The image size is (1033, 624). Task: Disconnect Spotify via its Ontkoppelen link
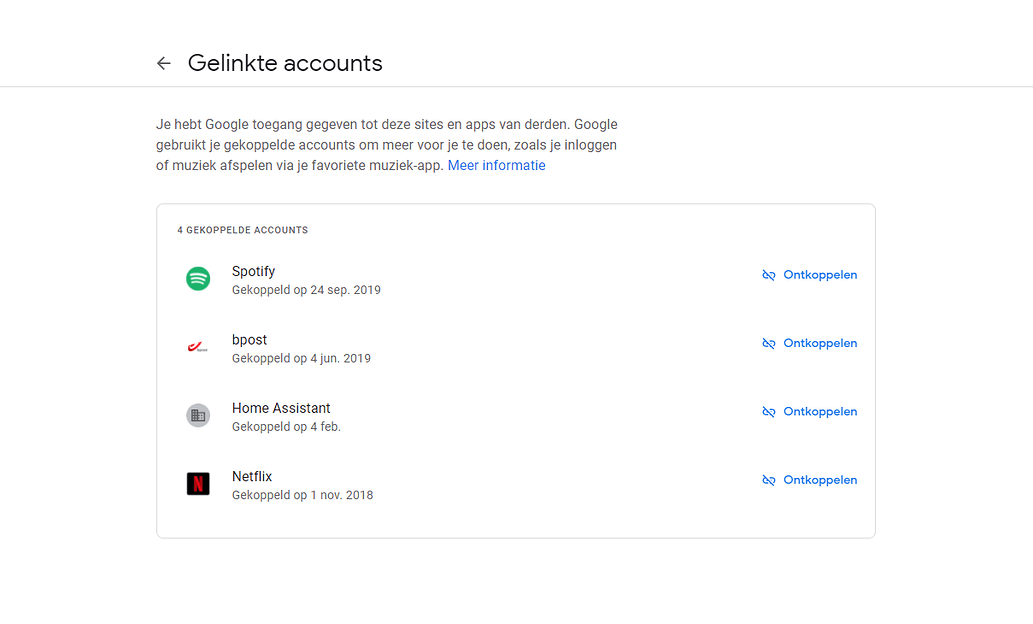tap(820, 274)
